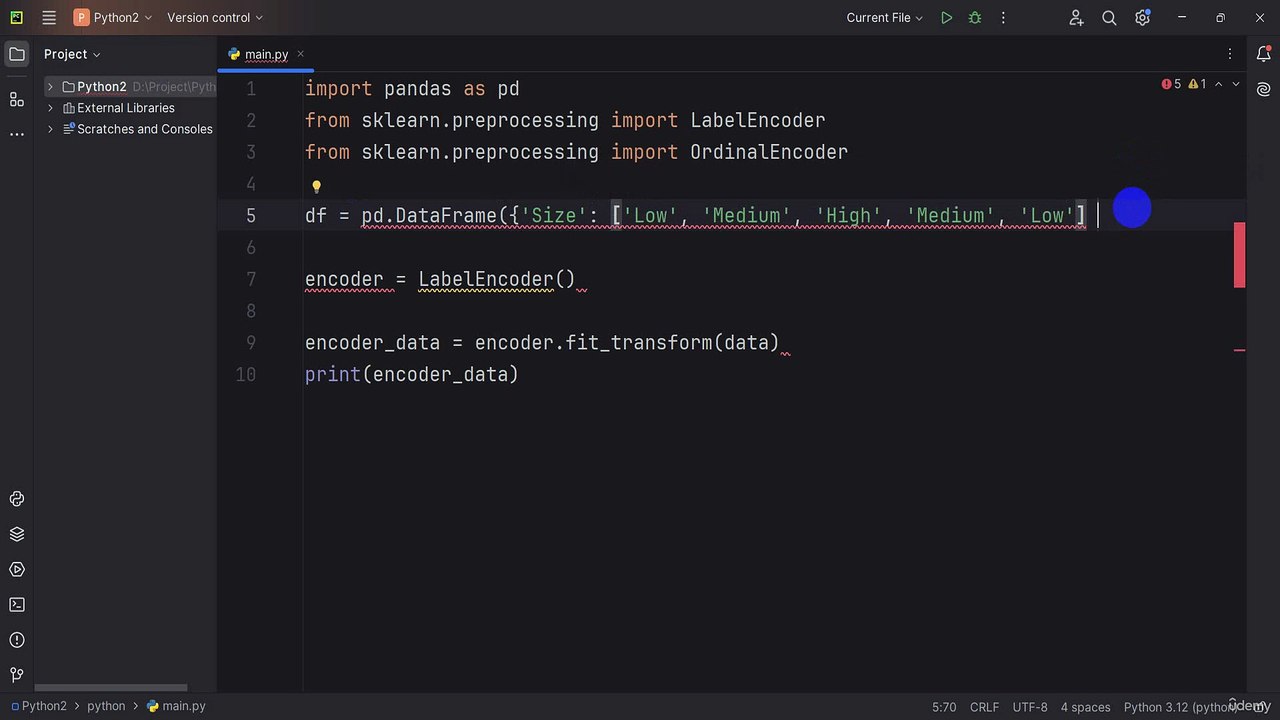Open the Python Console tool window

click(x=17, y=499)
